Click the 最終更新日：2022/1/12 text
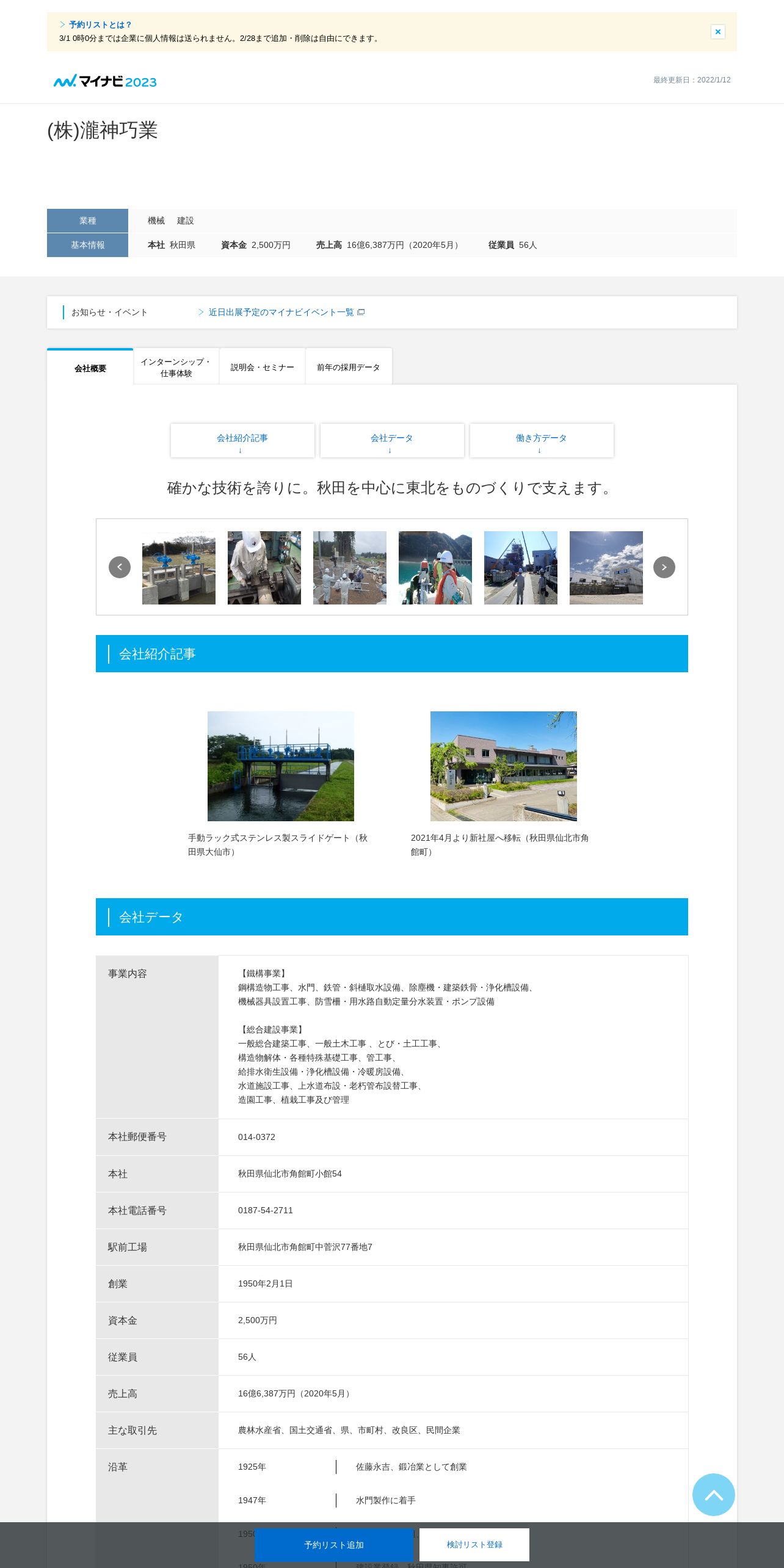The height and width of the screenshot is (1568, 784). (692, 80)
